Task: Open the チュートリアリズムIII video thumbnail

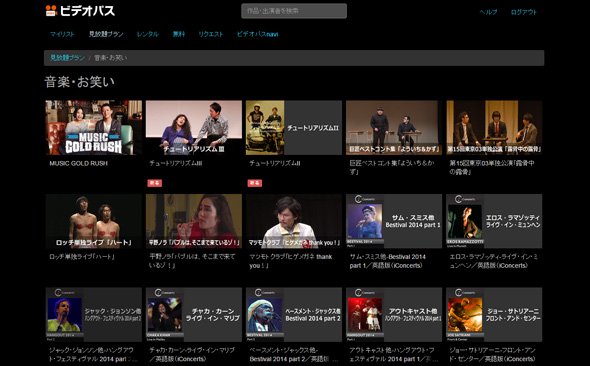Action: coord(194,128)
